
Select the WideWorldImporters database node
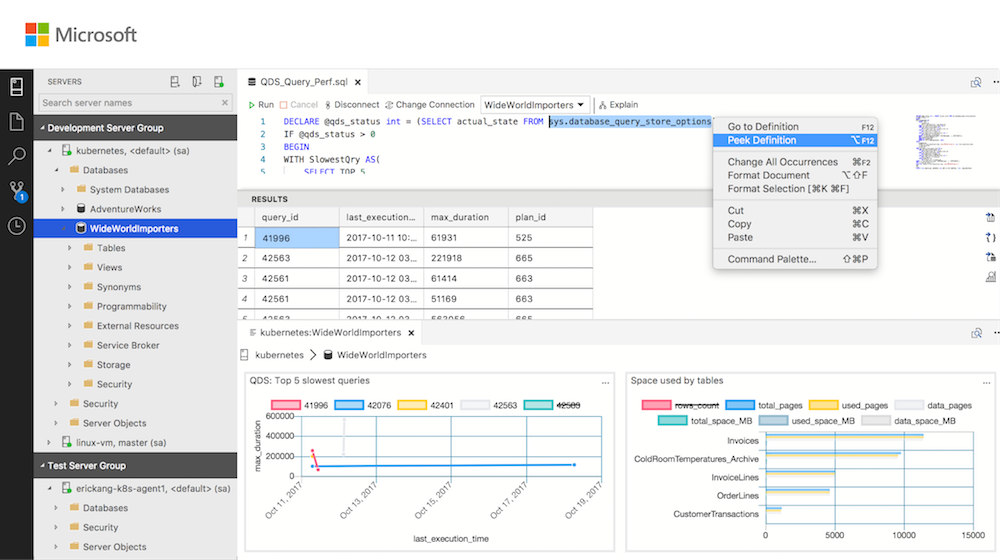[135, 228]
